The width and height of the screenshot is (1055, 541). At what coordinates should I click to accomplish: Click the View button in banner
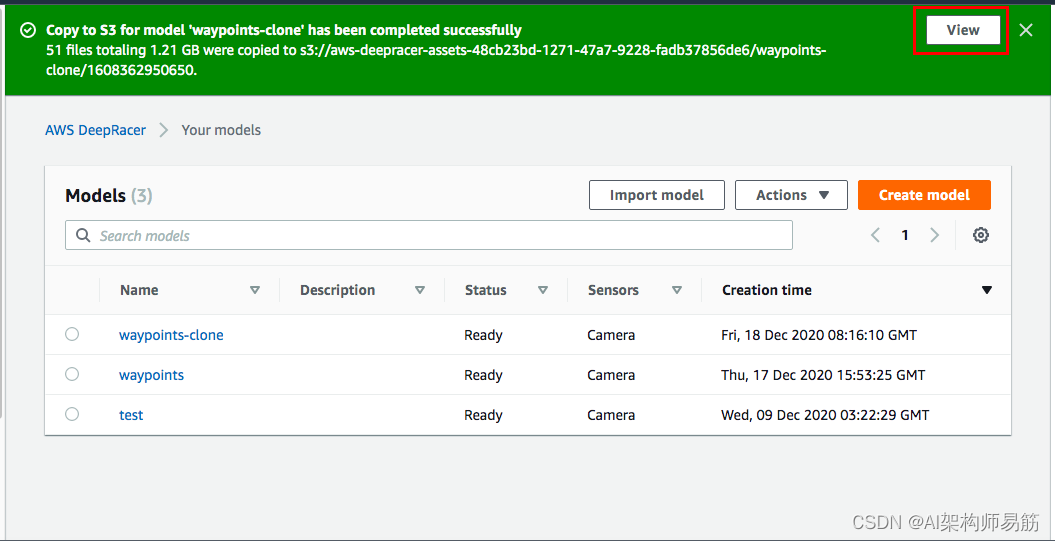(x=962, y=30)
